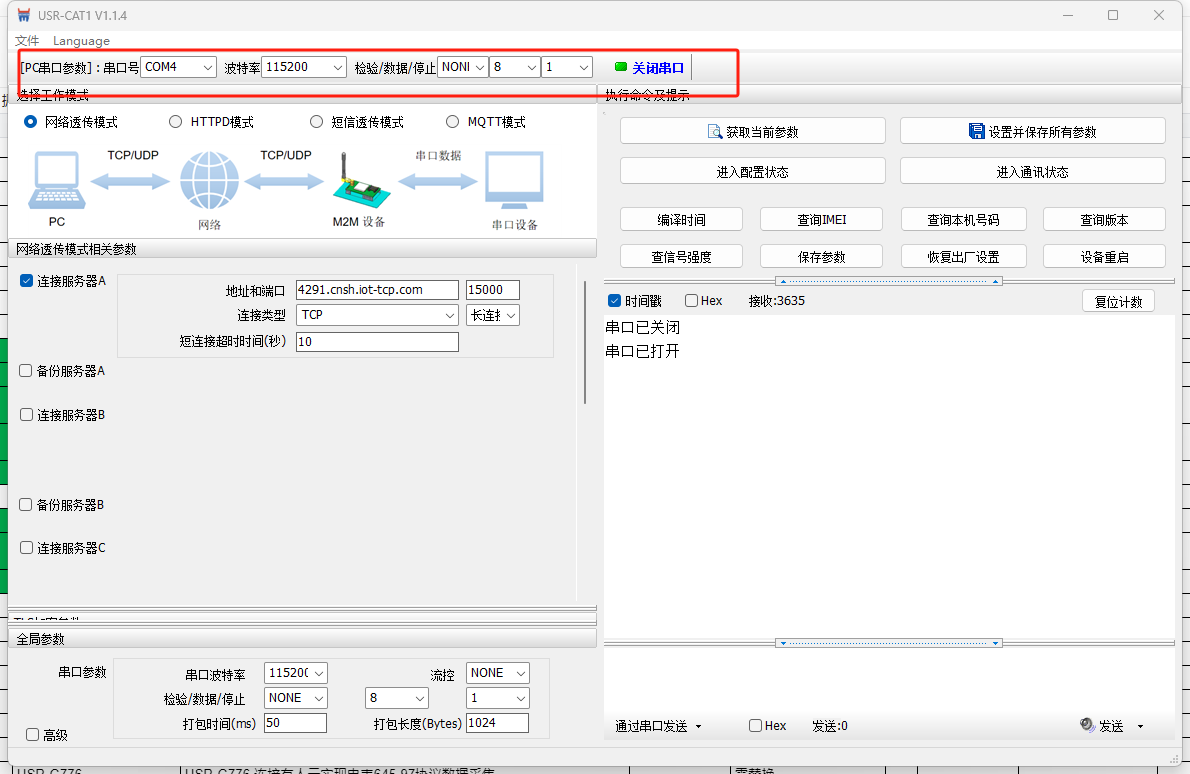
Task: Click the 查信号强度 button
Action: [x=681, y=256]
